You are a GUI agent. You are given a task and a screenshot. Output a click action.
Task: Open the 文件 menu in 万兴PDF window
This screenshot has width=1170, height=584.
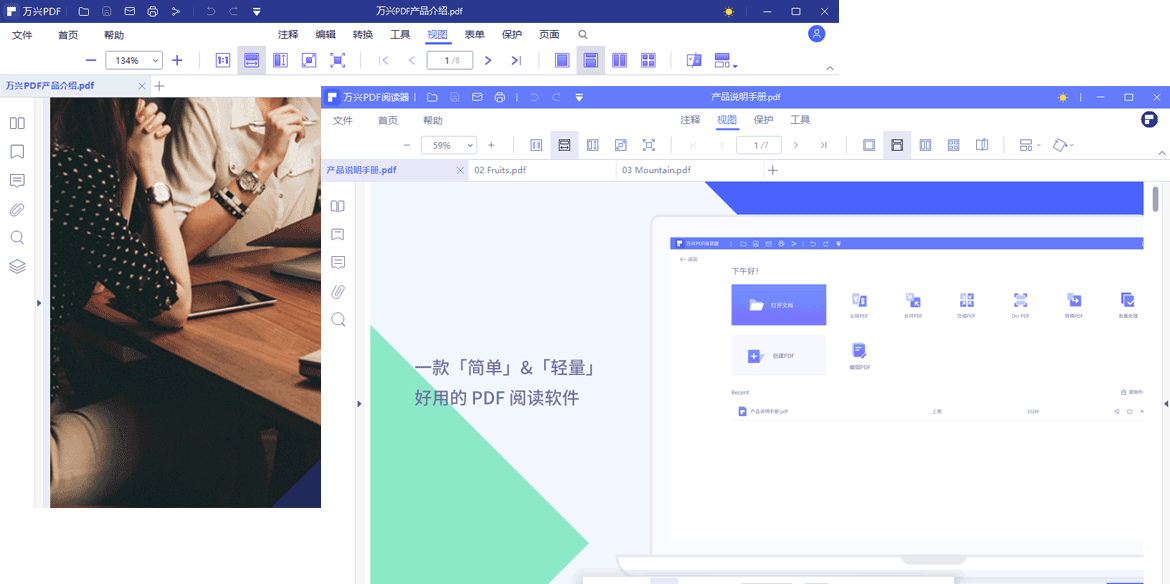click(x=22, y=35)
